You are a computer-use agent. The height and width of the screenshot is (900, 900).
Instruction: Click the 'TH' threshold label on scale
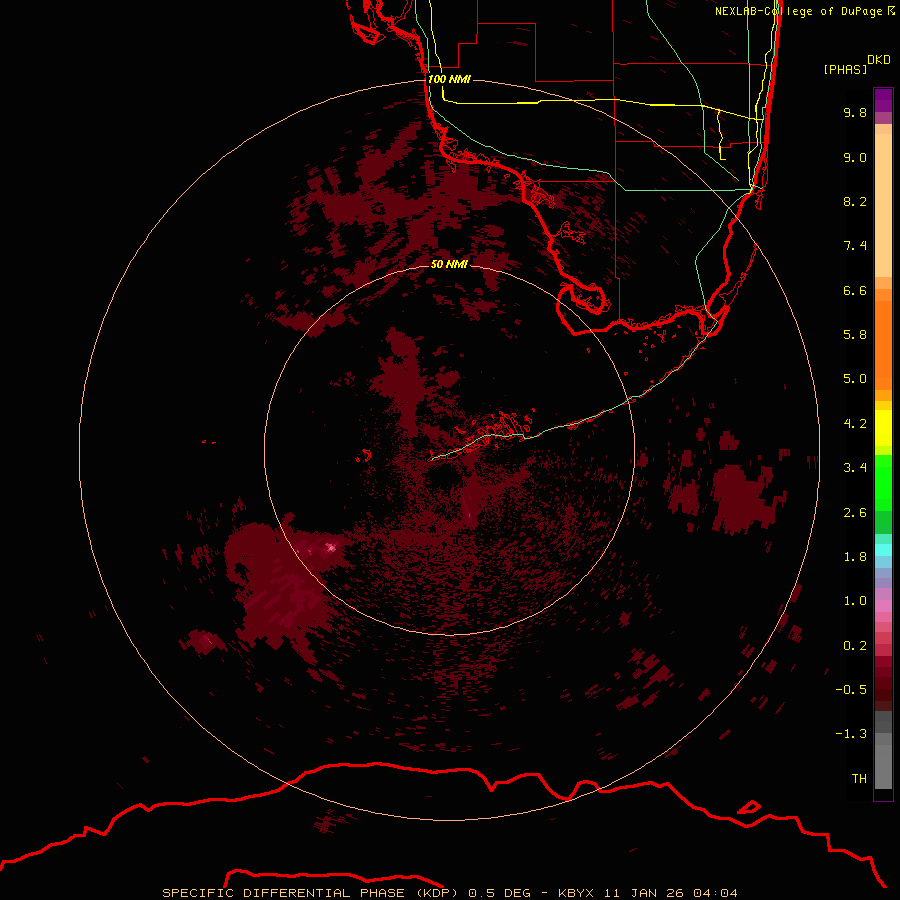click(x=859, y=779)
